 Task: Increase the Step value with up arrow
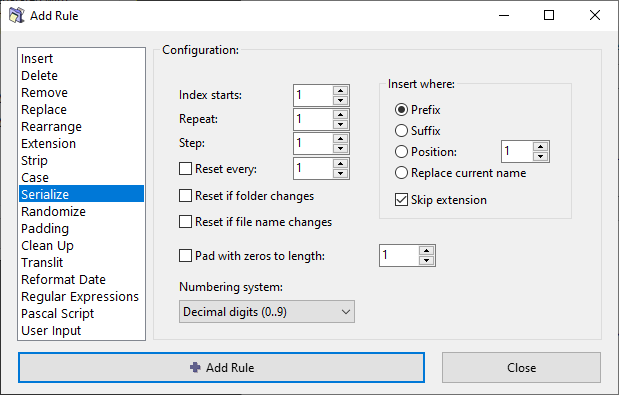coord(340,139)
